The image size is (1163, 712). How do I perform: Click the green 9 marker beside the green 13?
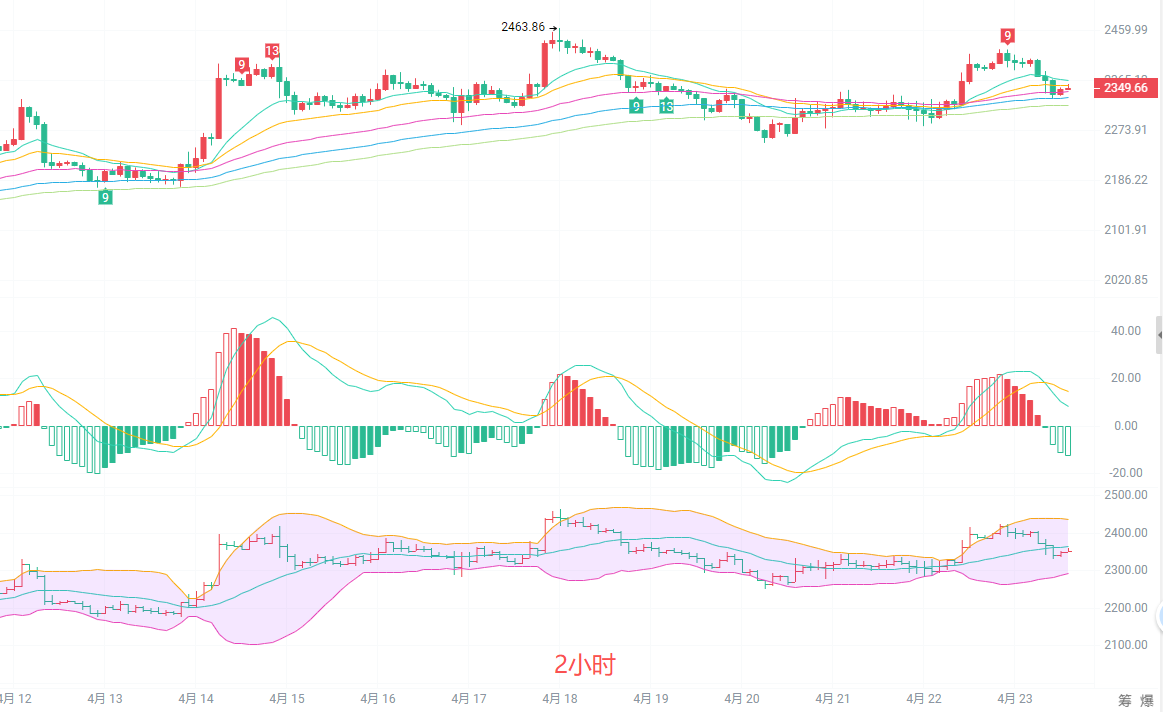coord(636,105)
